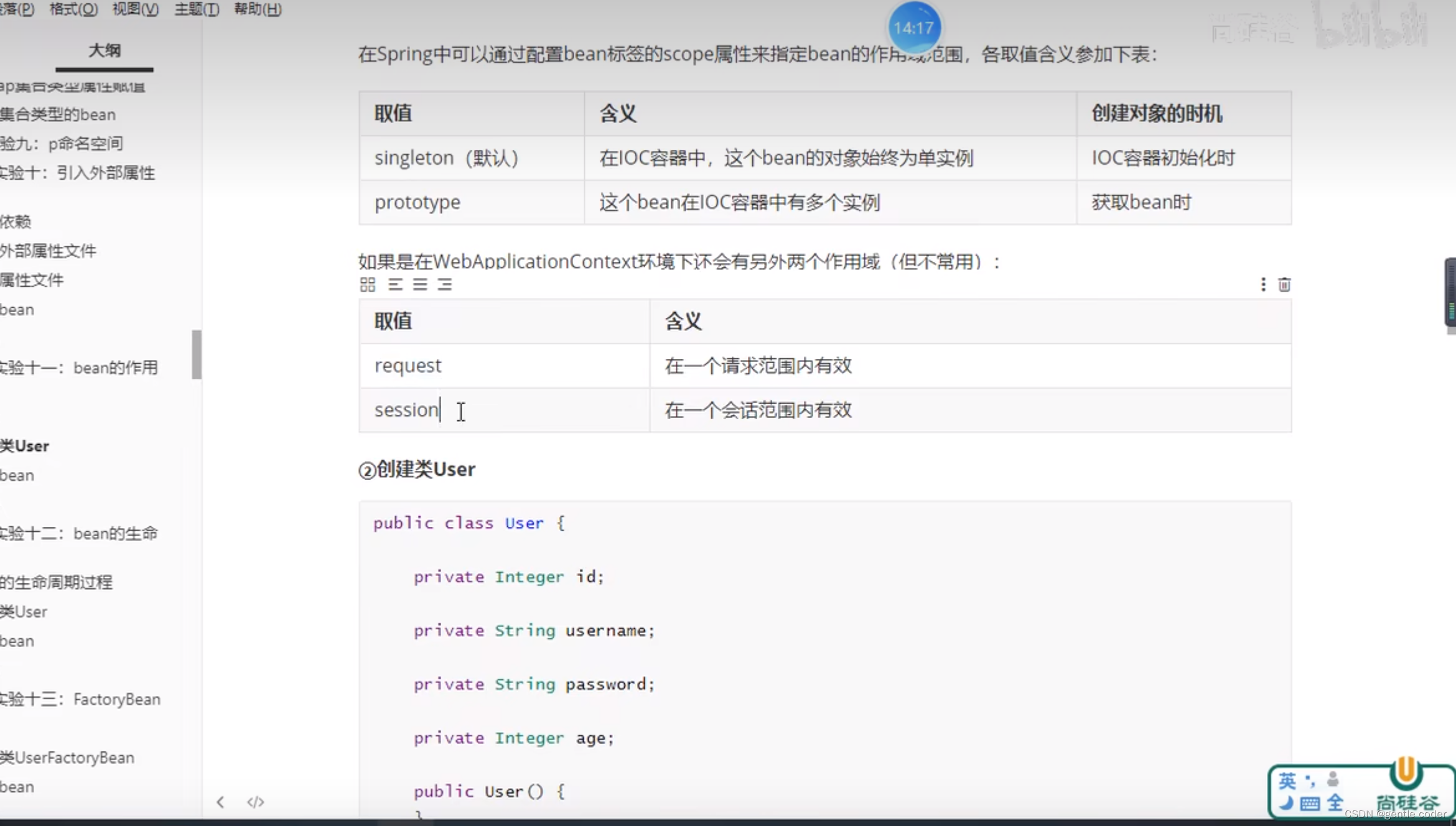Switch to source code mode
This screenshot has height=826, width=1456.
tap(255, 802)
